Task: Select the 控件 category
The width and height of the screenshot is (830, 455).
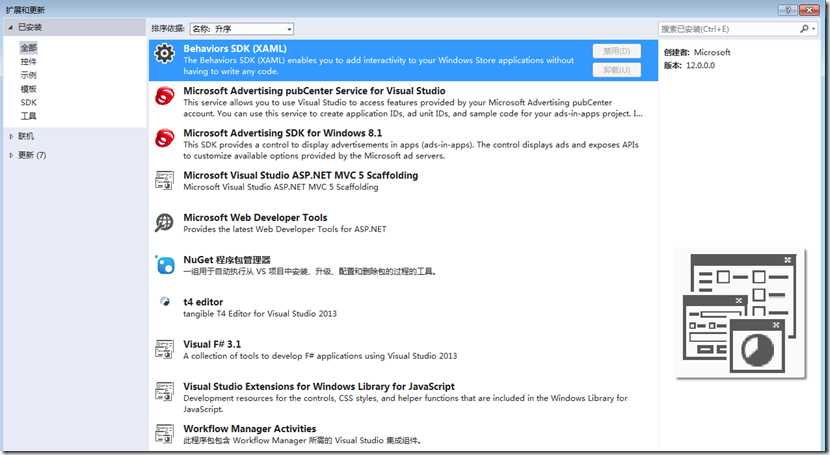Action: (x=29, y=62)
